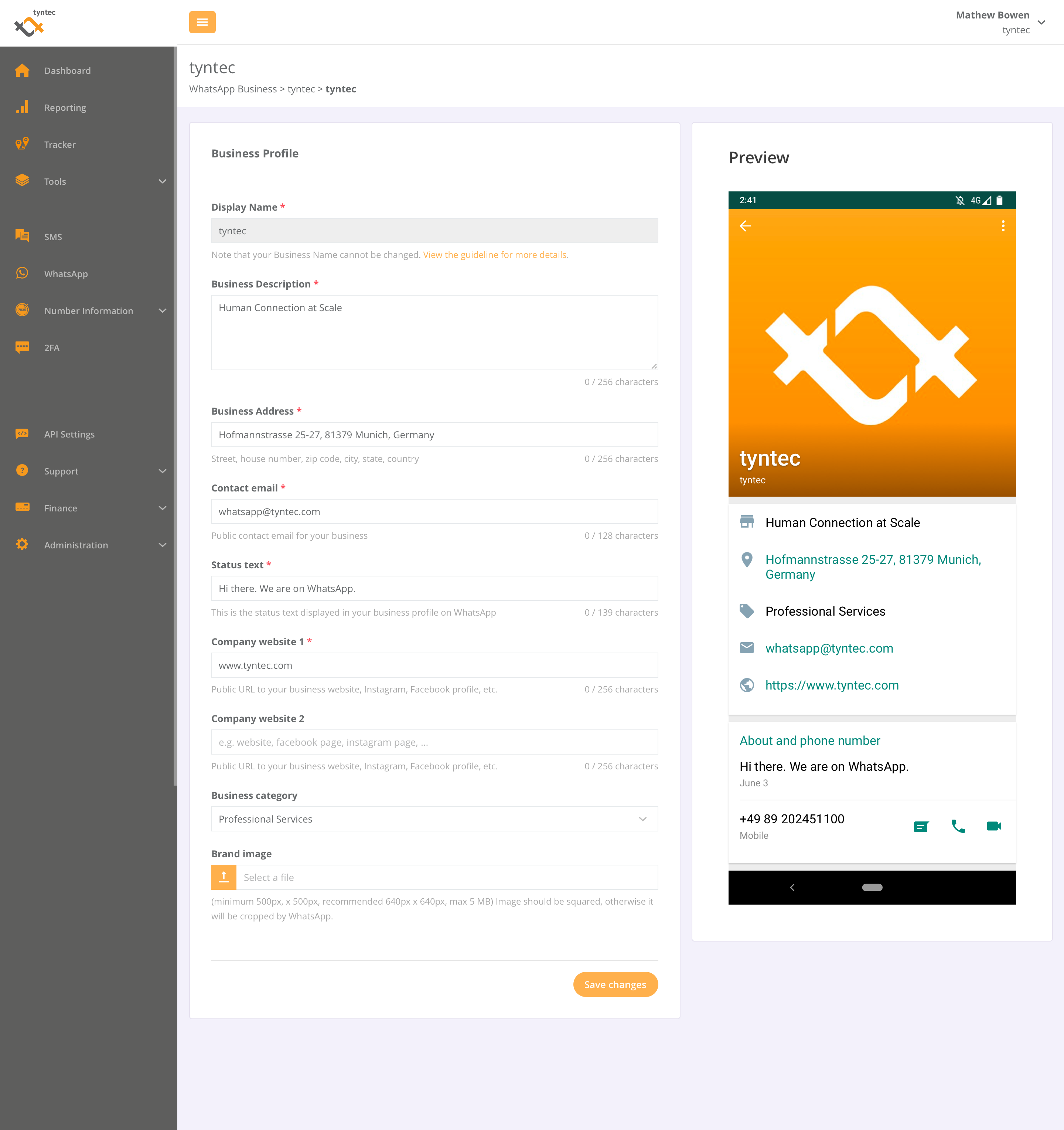Click the Administration gear icon
The height and width of the screenshot is (1130, 1064).
pyautogui.click(x=22, y=544)
